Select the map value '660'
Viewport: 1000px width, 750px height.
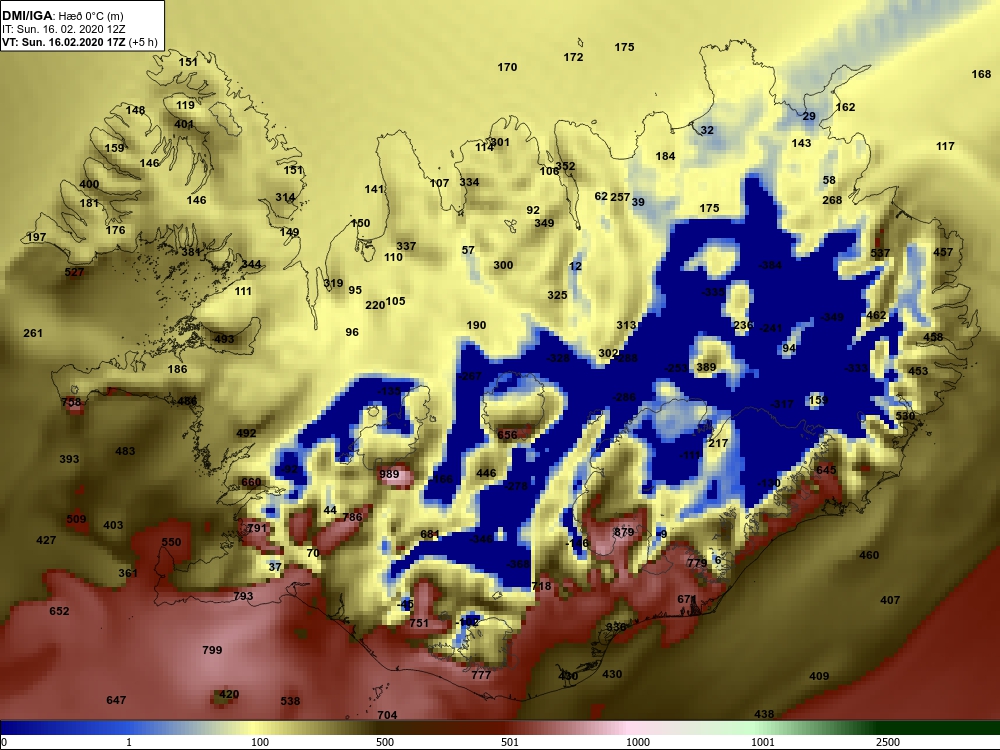[251, 482]
